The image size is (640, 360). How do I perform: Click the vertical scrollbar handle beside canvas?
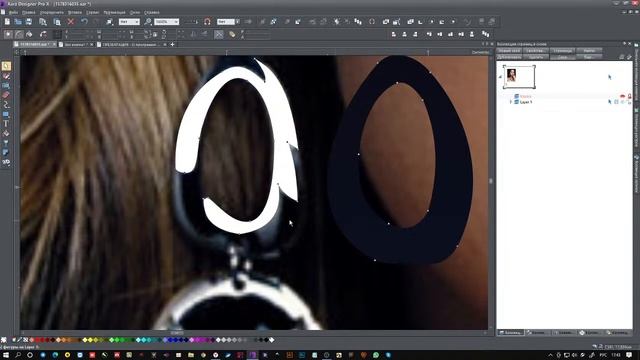(x=491, y=181)
